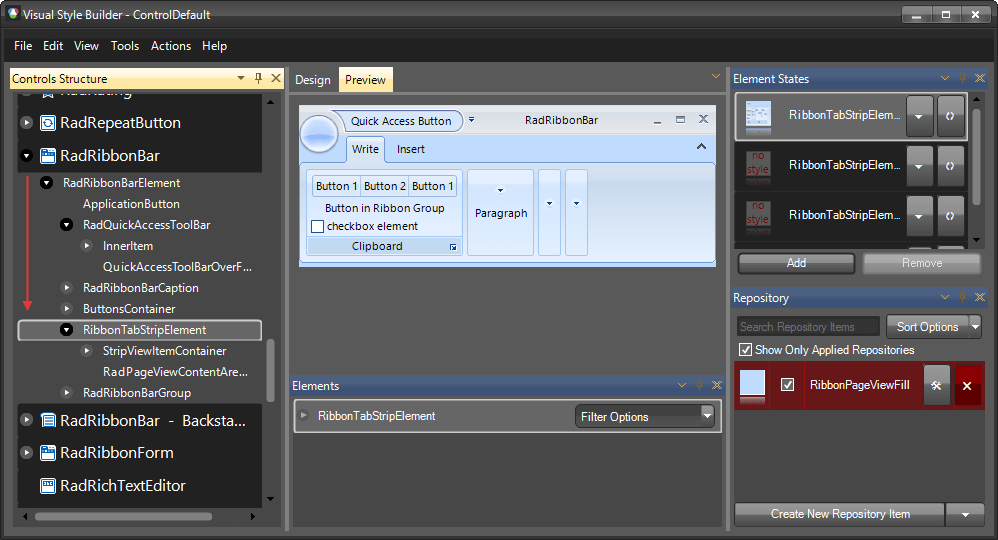The height and width of the screenshot is (540, 998).
Task: Open the Edit menu
Action: pos(53,46)
